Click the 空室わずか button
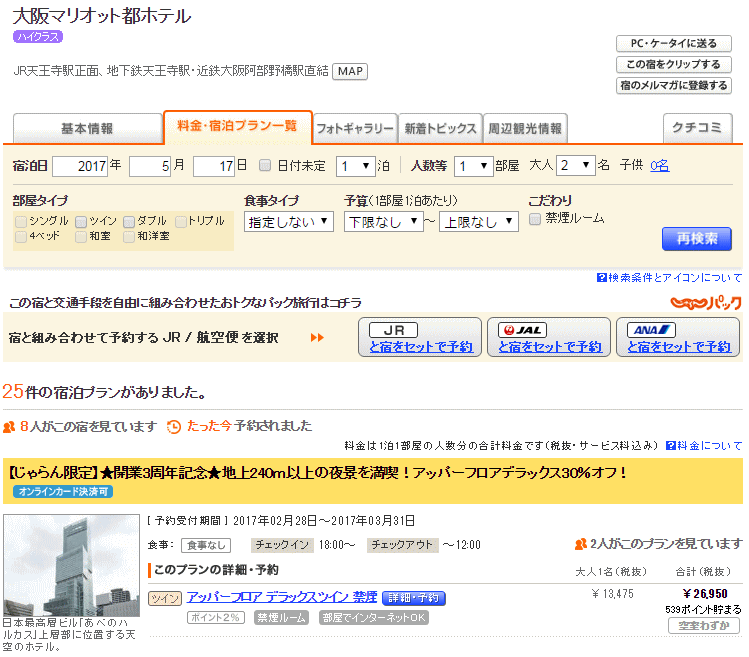Viewport: 749px width, 657px height. (704, 625)
